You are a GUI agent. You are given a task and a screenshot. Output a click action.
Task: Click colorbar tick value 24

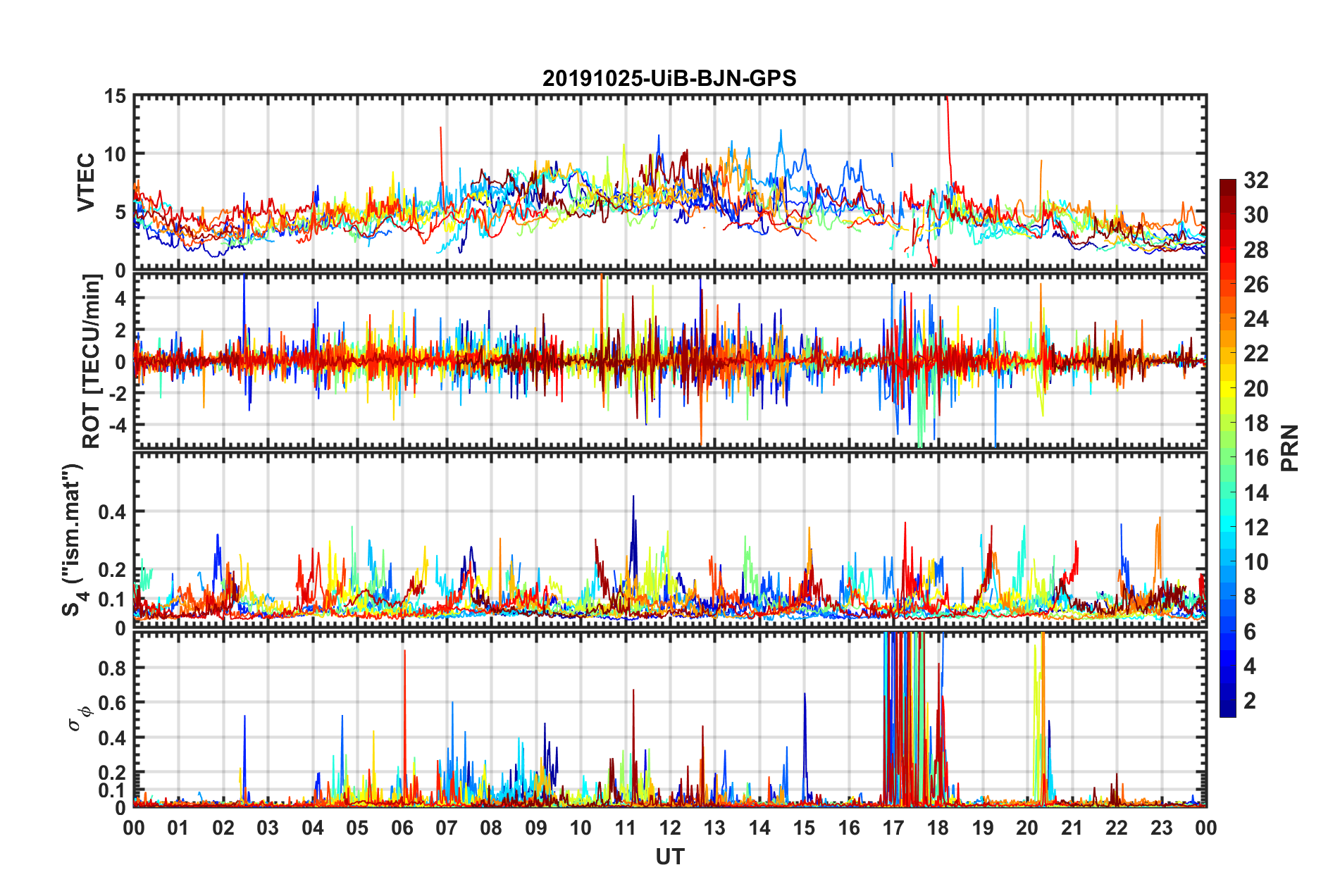(1255, 319)
